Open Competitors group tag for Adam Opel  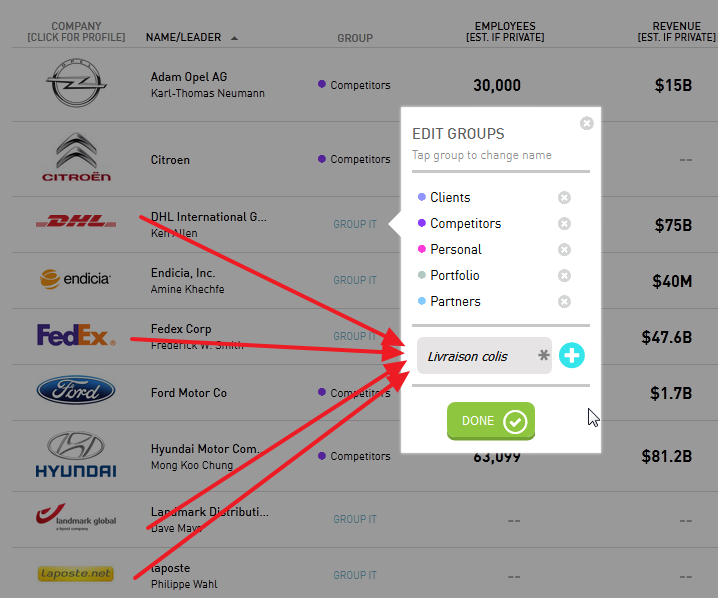click(x=354, y=85)
